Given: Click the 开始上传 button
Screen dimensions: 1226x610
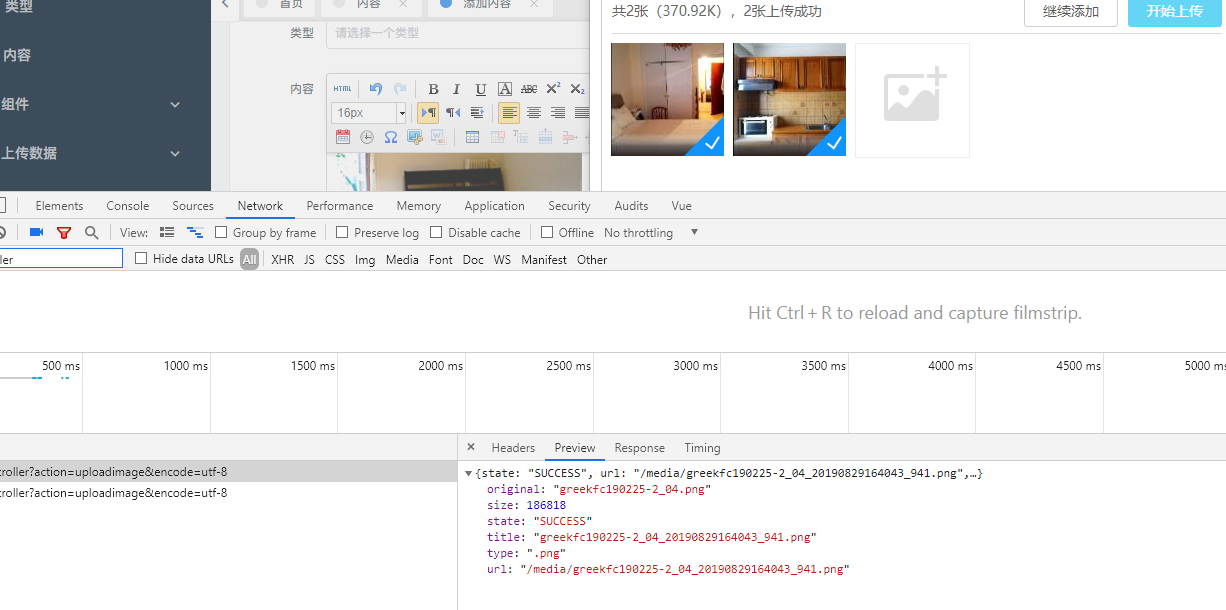Looking at the screenshot, I should coord(1174,12).
